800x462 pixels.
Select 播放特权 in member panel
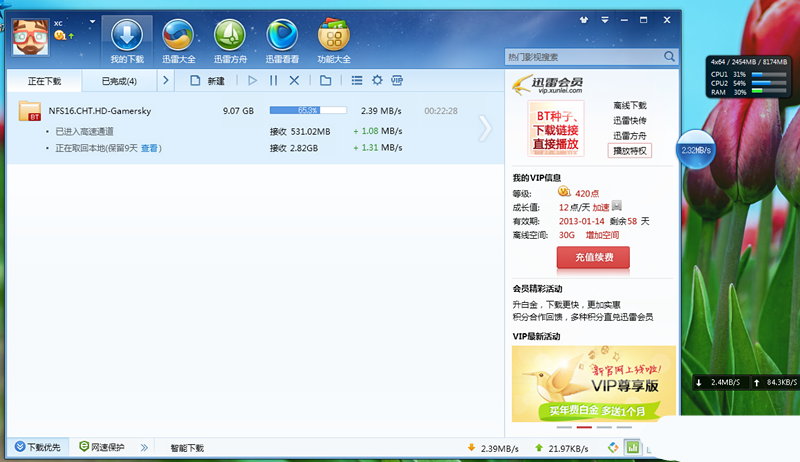tap(630, 151)
